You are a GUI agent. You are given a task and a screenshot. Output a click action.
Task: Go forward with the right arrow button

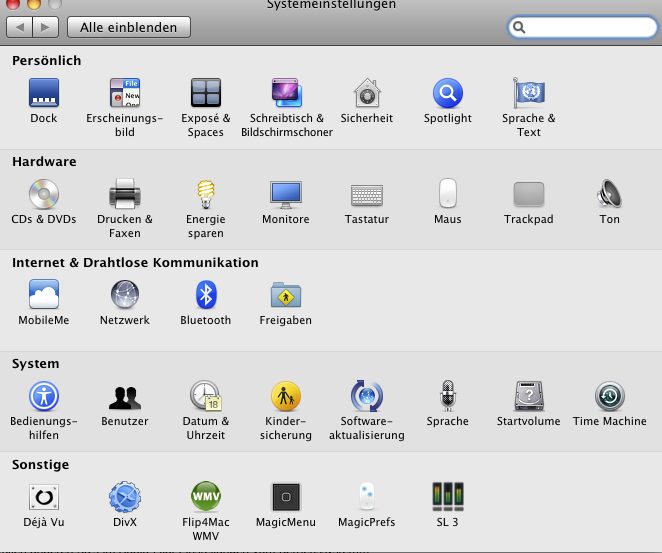(x=46, y=27)
